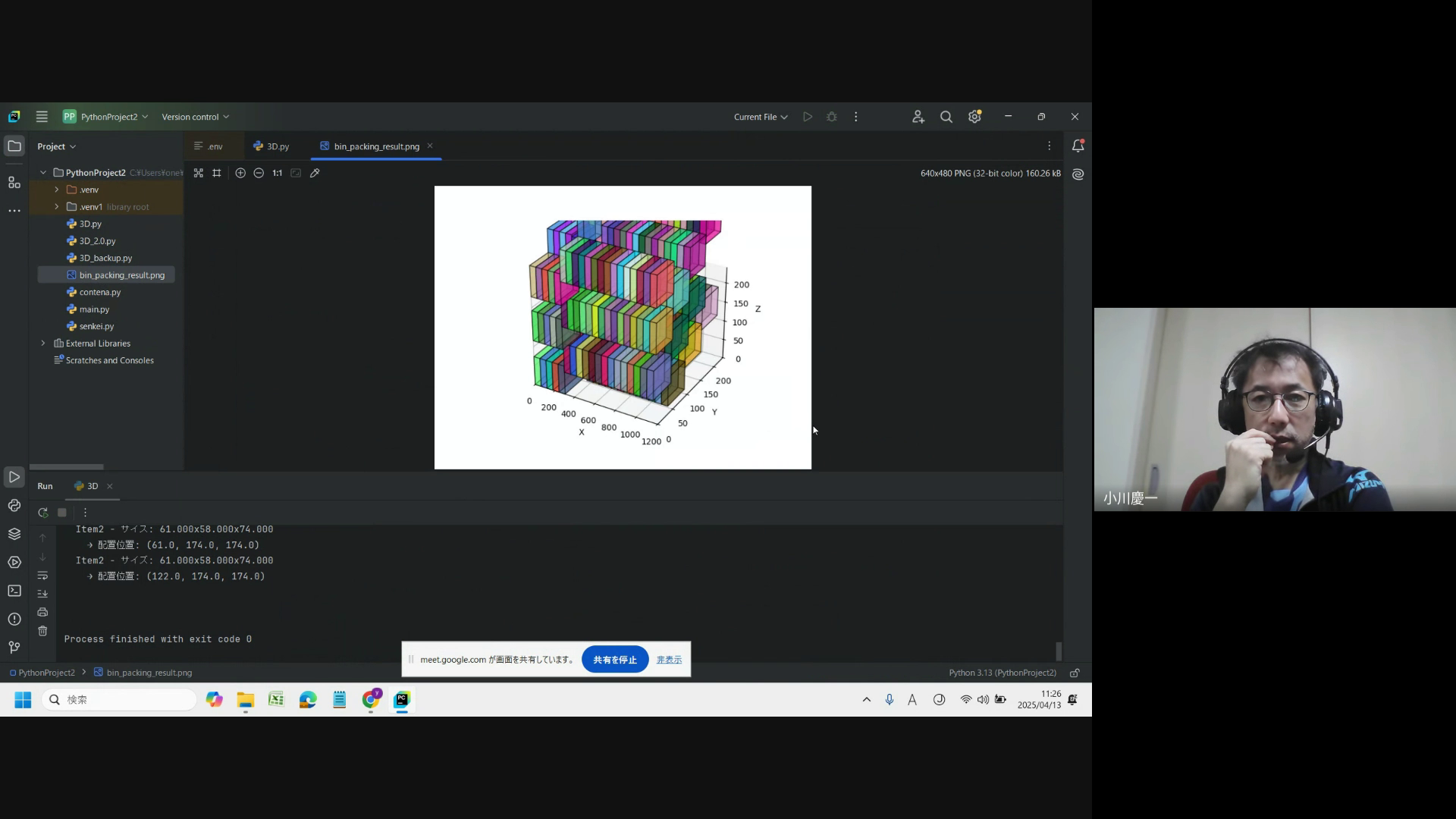Open the Current File run configuration dropdown
This screenshot has height=819, width=1456.
tap(761, 117)
